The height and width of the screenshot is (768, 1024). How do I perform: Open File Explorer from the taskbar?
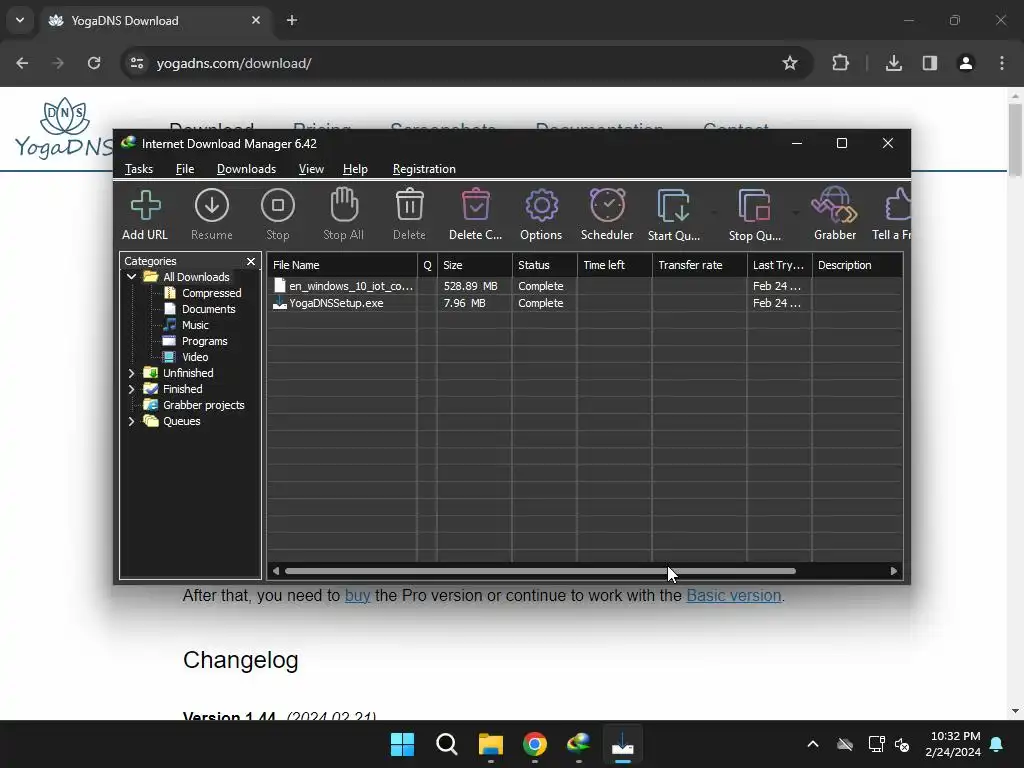click(490, 744)
